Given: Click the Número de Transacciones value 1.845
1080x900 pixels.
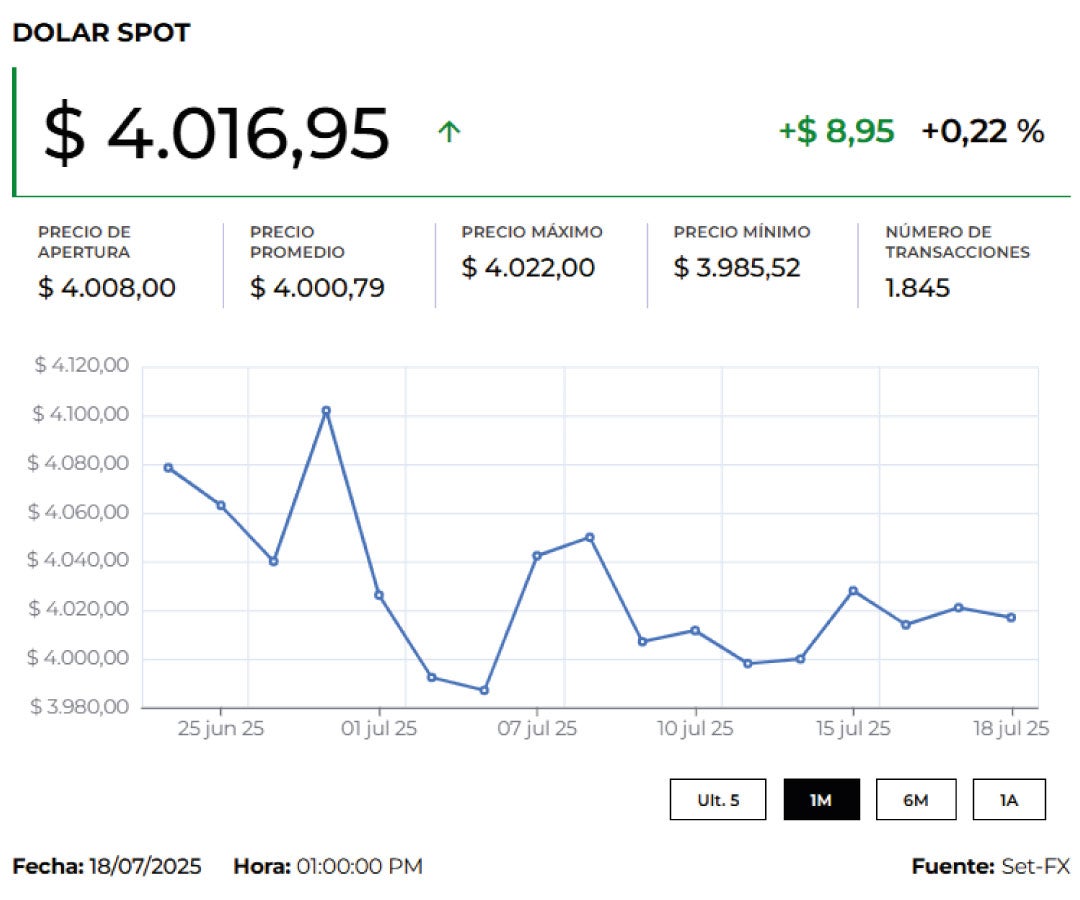Looking at the screenshot, I should (x=917, y=288).
